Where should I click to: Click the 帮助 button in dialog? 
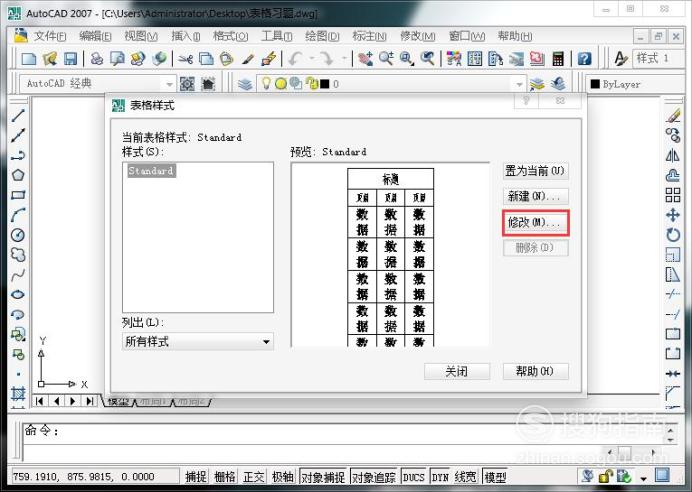point(535,371)
